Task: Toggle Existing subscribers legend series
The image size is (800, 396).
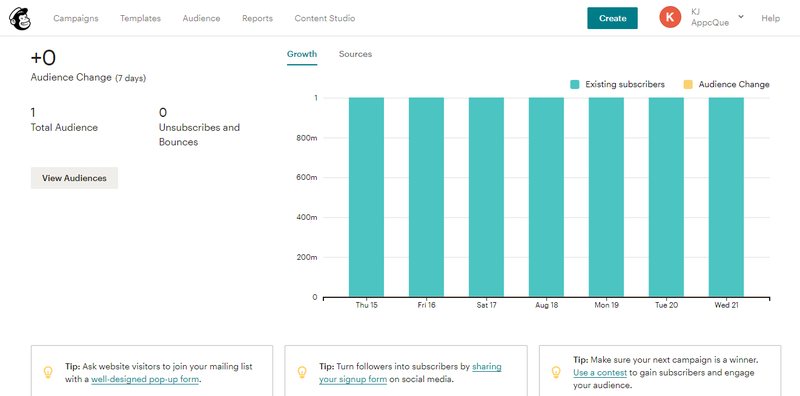Action: (617, 85)
